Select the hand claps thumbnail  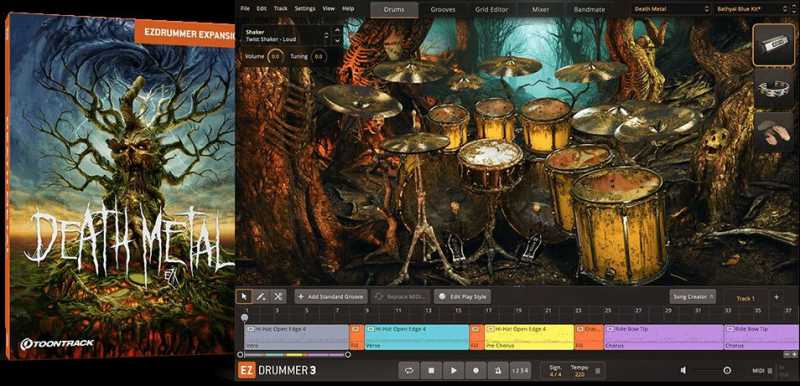[773, 132]
